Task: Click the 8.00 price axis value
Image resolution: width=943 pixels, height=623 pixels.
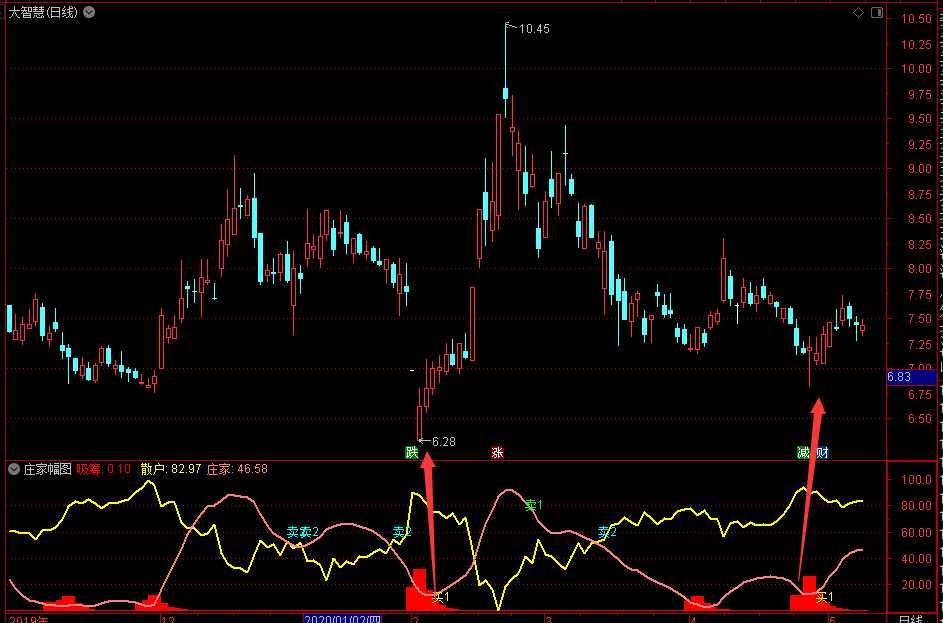Action: [920, 269]
